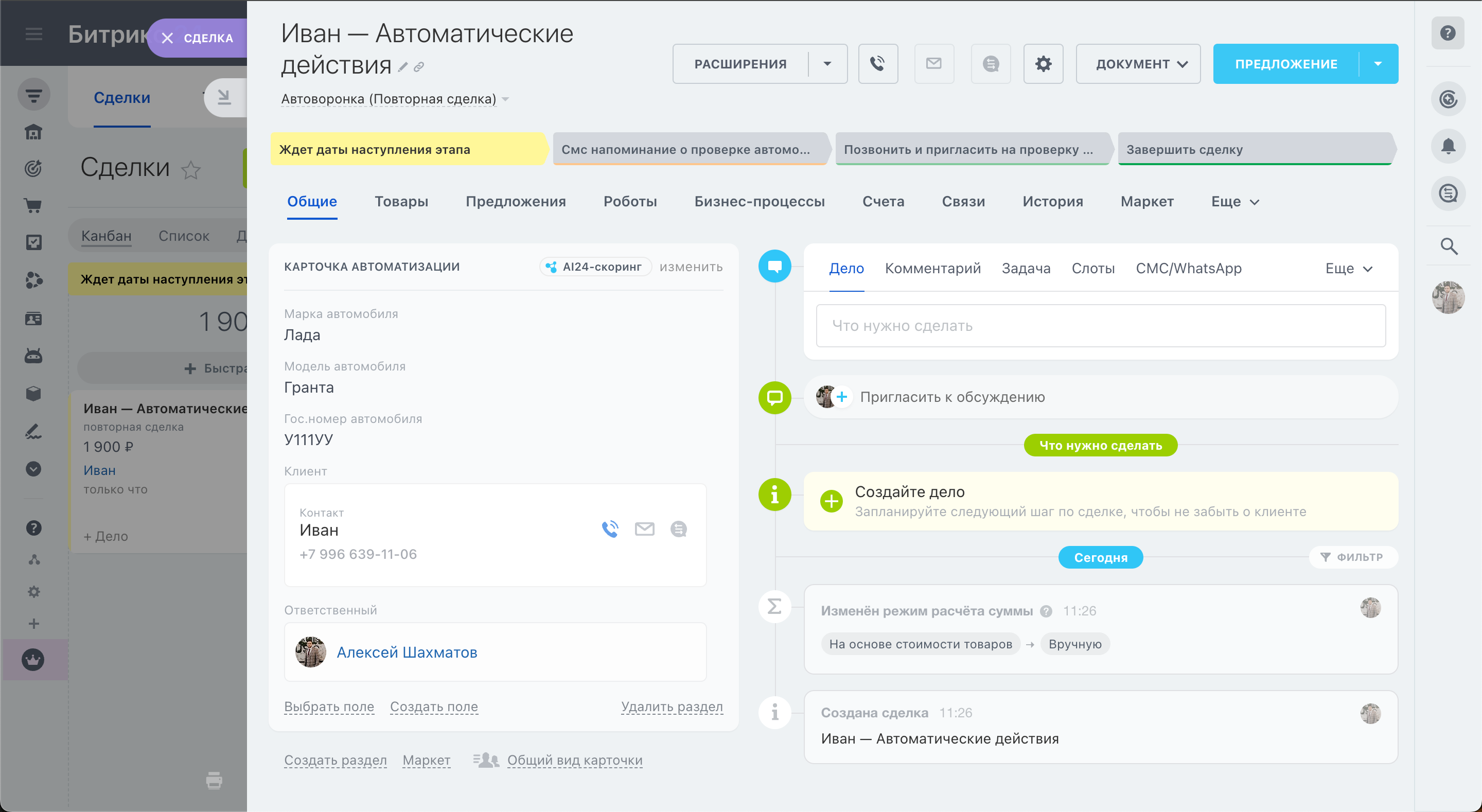Click the phone call icon in header
1482x812 pixels.
pyautogui.click(x=878, y=64)
